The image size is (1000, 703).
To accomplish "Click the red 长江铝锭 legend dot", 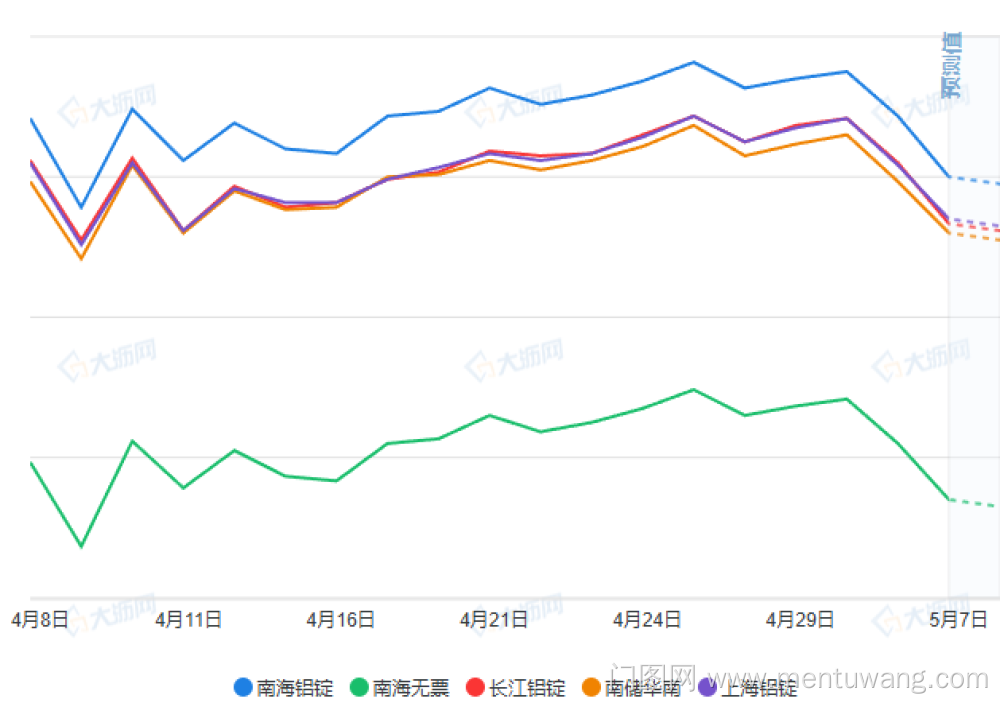I will 475,687.
